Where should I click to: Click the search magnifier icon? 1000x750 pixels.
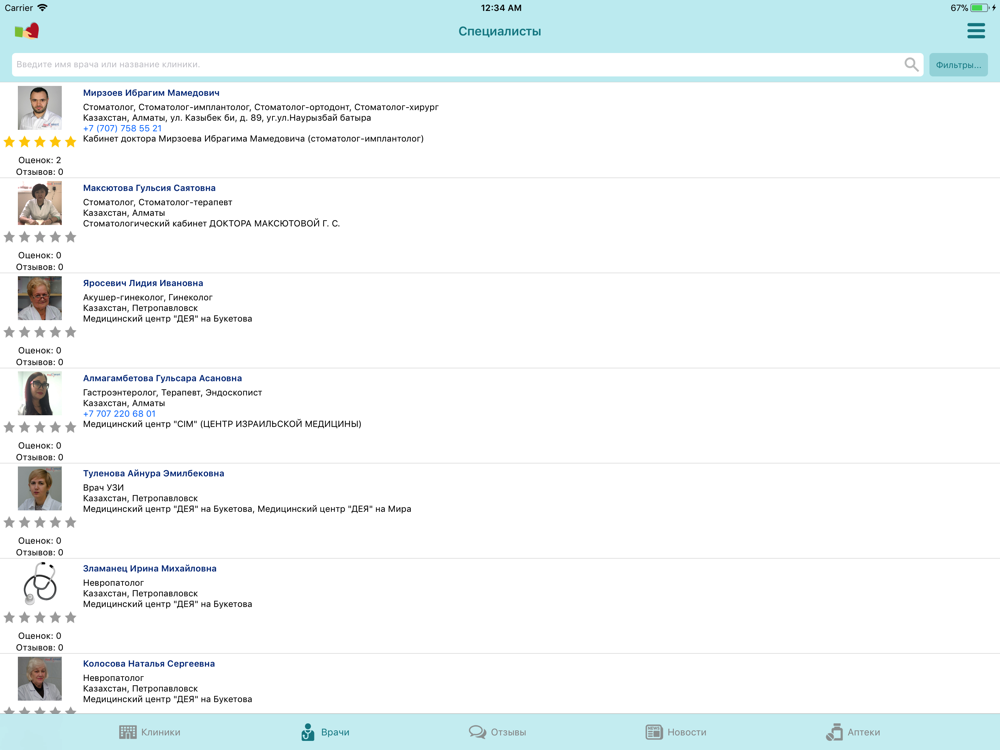coord(911,64)
